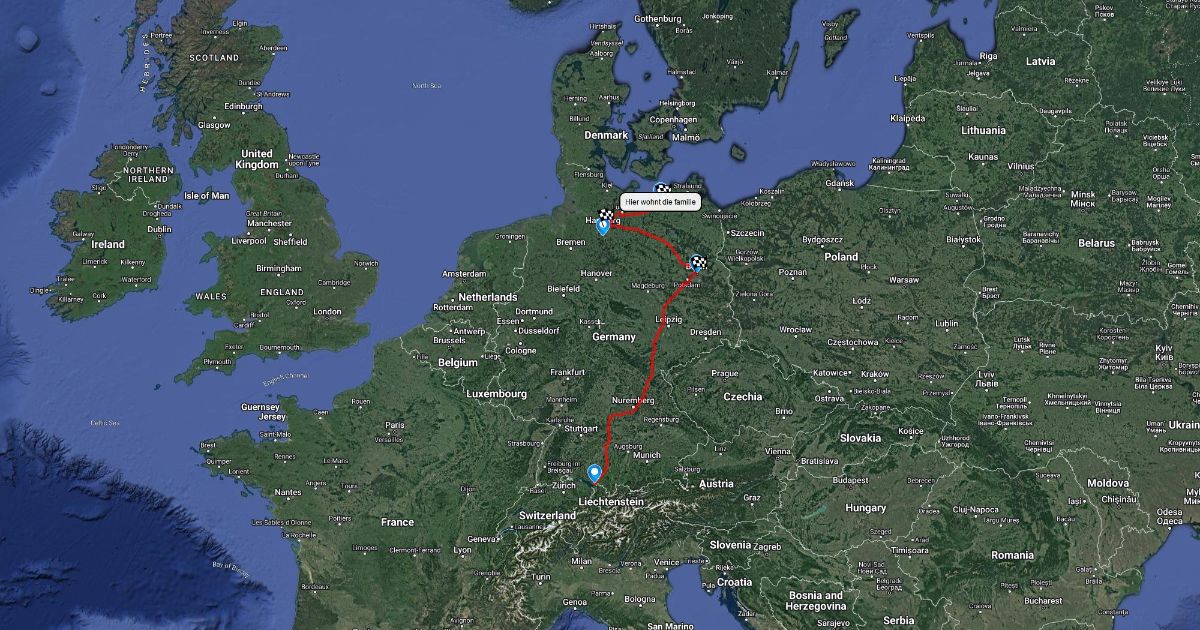The height and width of the screenshot is (630, 1200).
Task: Open the blue pin marker at Hamburg
Action: coord(603,227)
